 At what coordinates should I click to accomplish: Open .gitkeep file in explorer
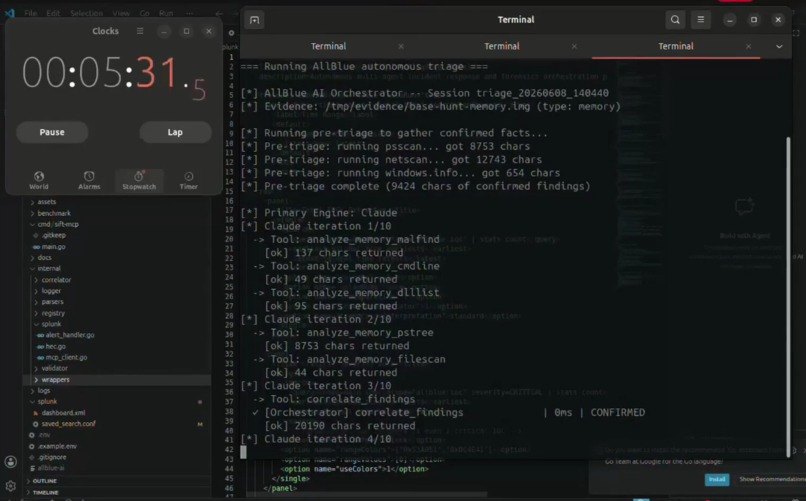tap(54, 235)
